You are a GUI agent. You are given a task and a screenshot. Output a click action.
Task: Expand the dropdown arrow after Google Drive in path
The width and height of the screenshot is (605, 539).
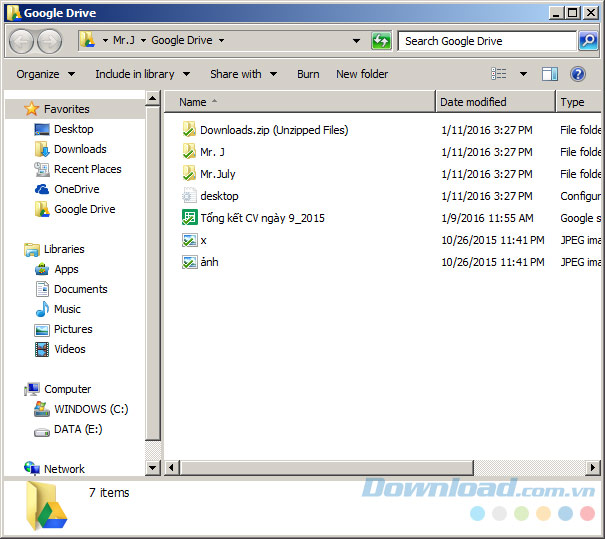221,40
